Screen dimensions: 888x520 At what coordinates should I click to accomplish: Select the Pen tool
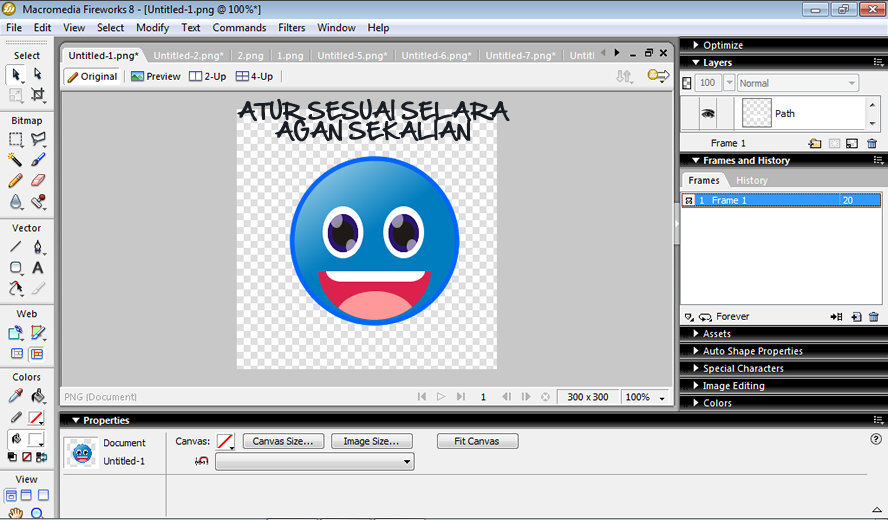tap(37, 247)
